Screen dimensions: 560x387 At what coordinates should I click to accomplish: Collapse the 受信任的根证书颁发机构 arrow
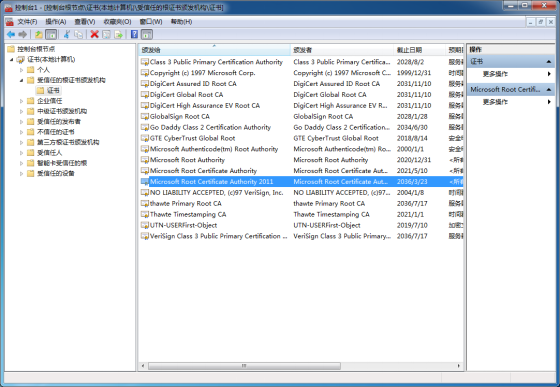click(x=21, y=80)
